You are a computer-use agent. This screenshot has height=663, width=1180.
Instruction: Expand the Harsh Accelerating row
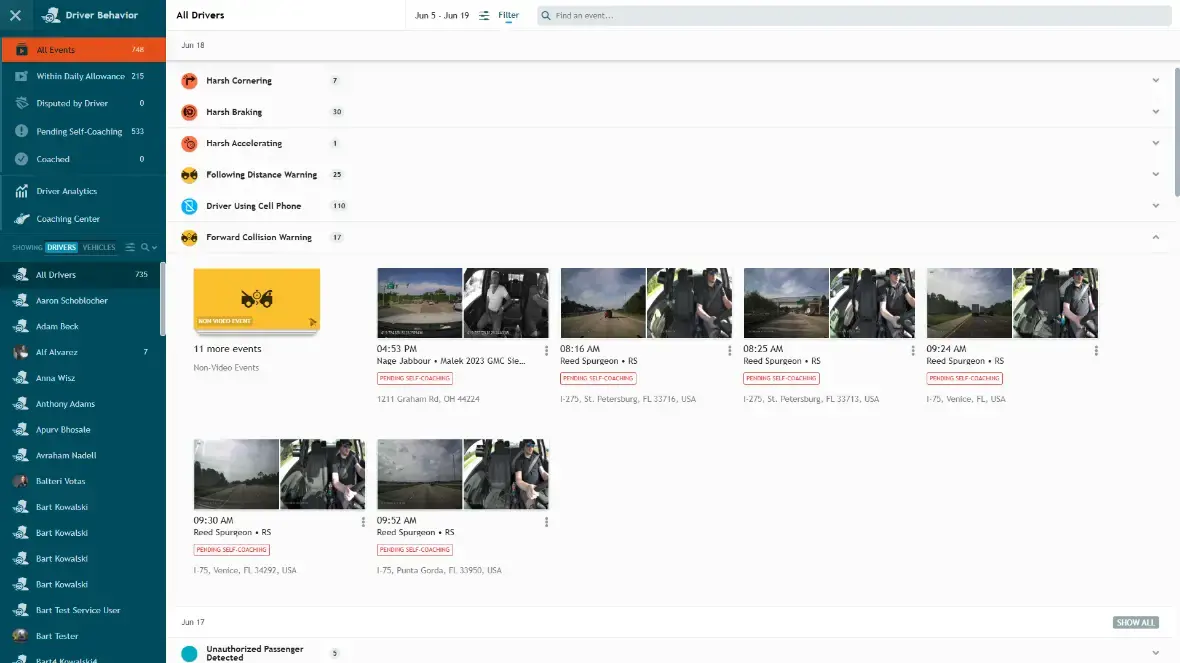tap(1155, 143)
